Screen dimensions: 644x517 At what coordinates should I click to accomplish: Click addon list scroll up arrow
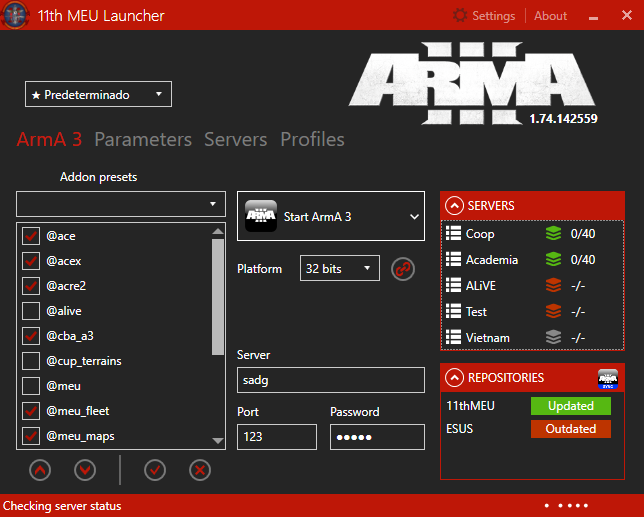point(218,231)
